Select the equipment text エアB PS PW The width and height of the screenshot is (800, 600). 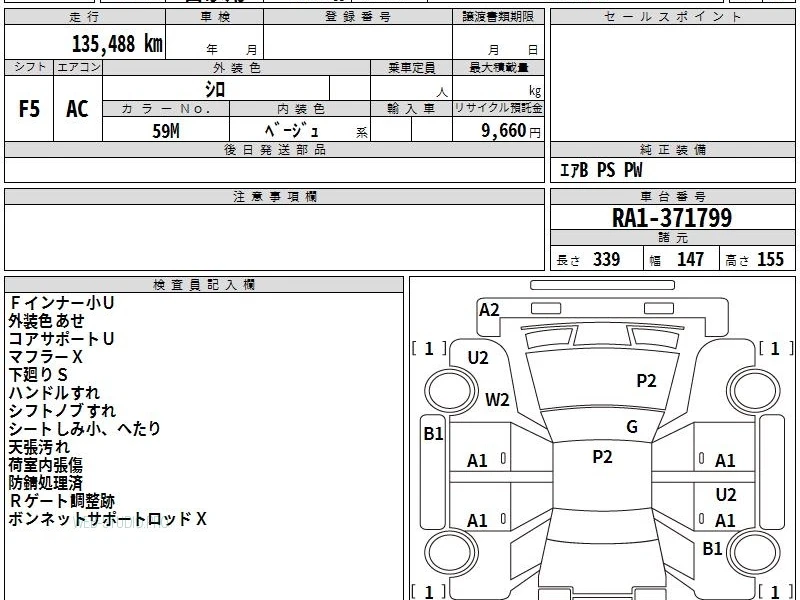(601, 170)
